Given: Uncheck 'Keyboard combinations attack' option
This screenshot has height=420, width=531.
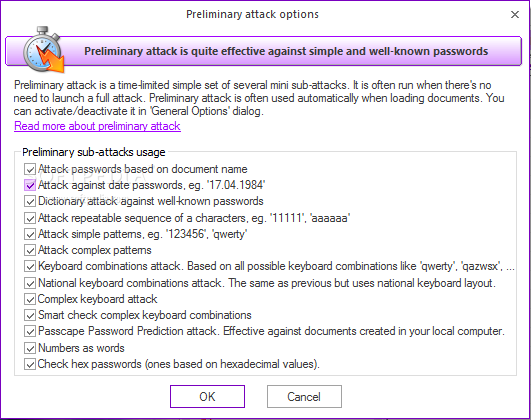Looking at the screenshot, I should tap(30, 267).
